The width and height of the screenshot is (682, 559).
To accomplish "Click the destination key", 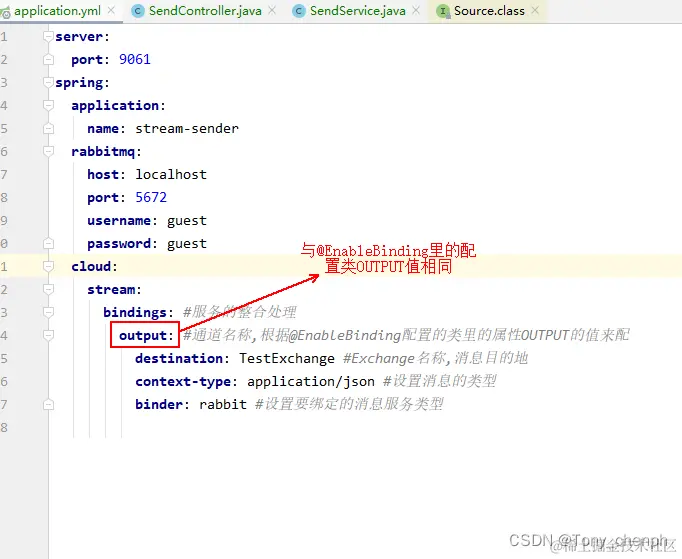I will coord(179,358).
